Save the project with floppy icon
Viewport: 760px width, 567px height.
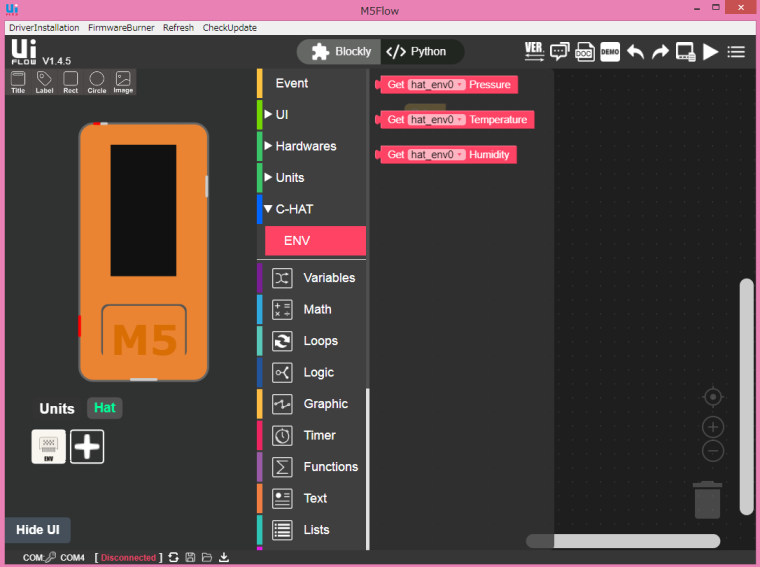(x=190, y=557)
